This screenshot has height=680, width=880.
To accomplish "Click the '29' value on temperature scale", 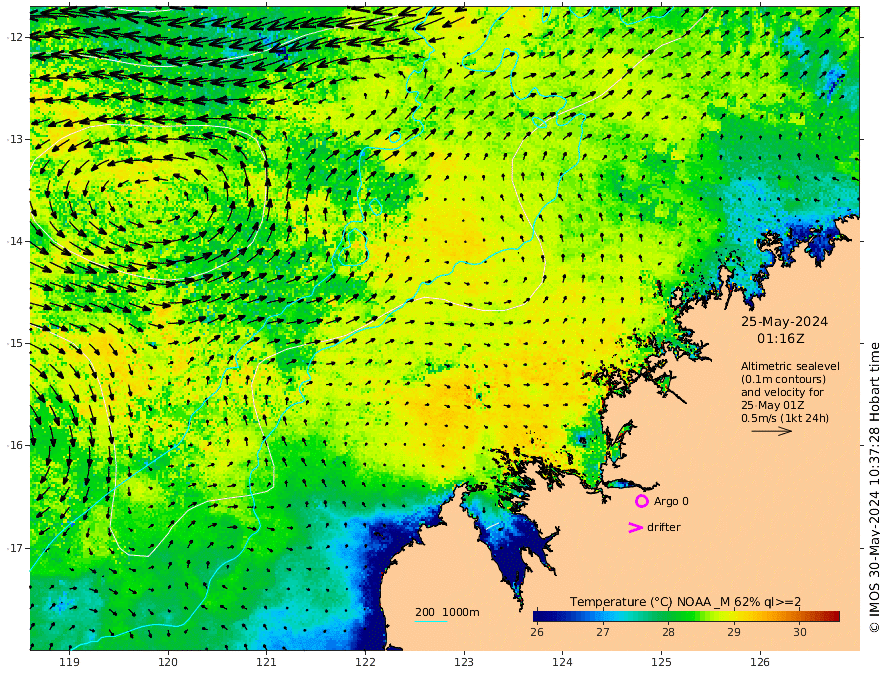I will (734, 632).
